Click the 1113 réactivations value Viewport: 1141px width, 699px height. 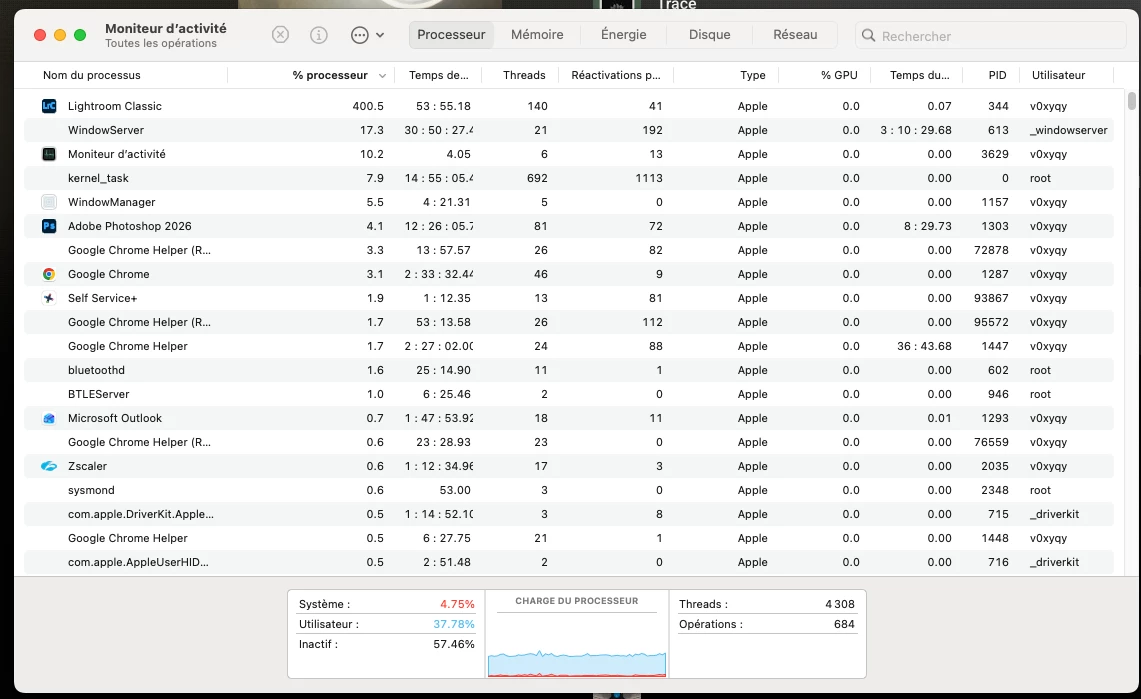[x=648, y=177]
